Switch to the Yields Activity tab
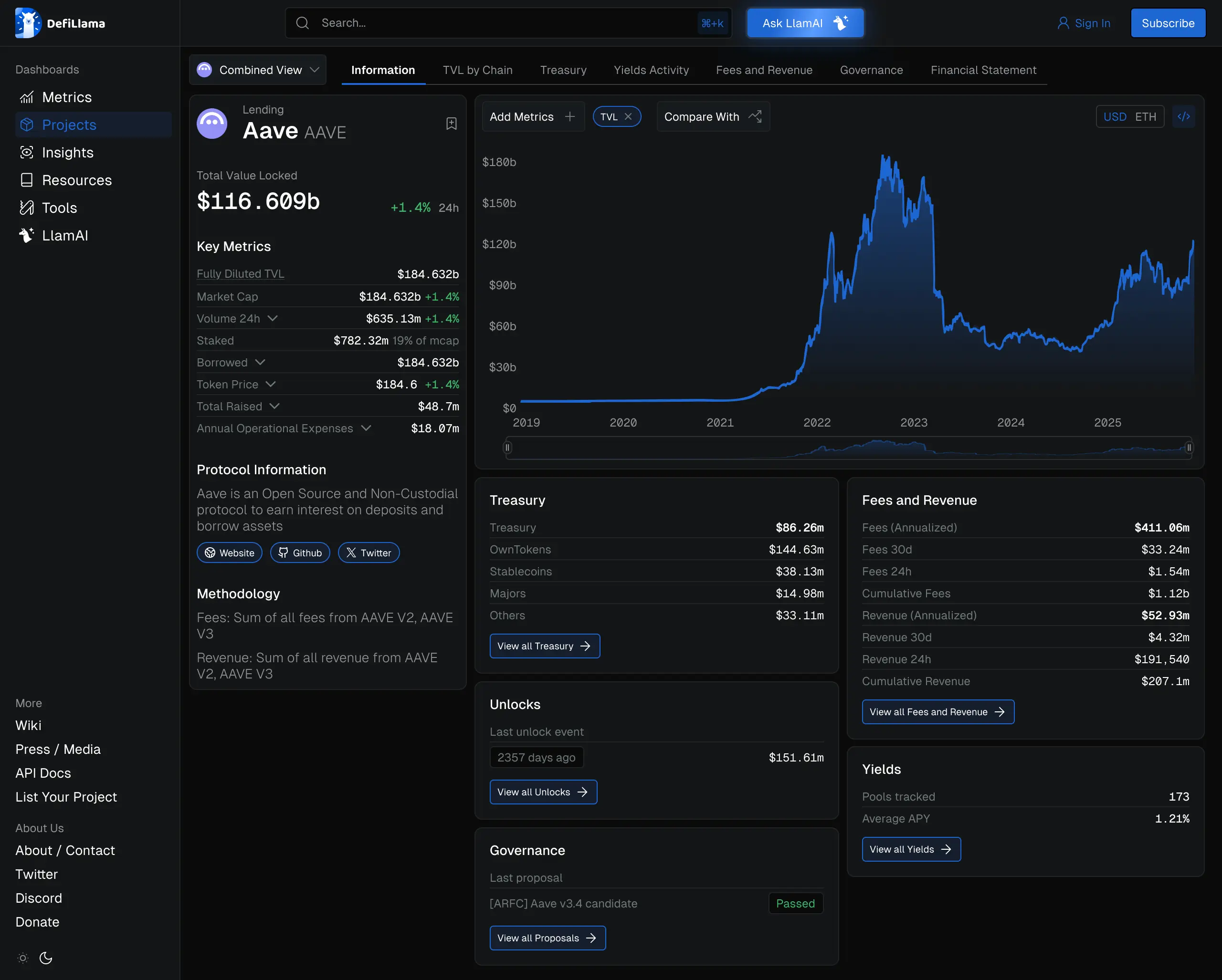This screenshot has height=980, width=1222. tap(651, 70)
